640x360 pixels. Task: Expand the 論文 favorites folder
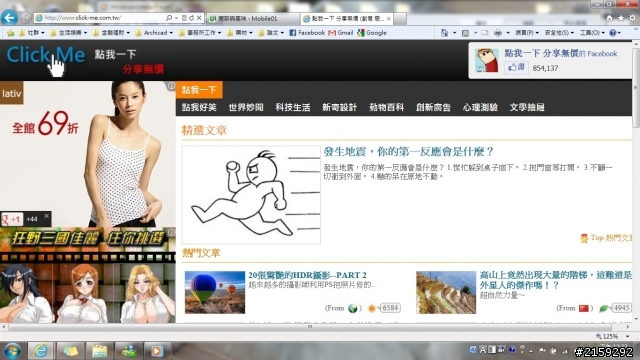coord(271,33)
